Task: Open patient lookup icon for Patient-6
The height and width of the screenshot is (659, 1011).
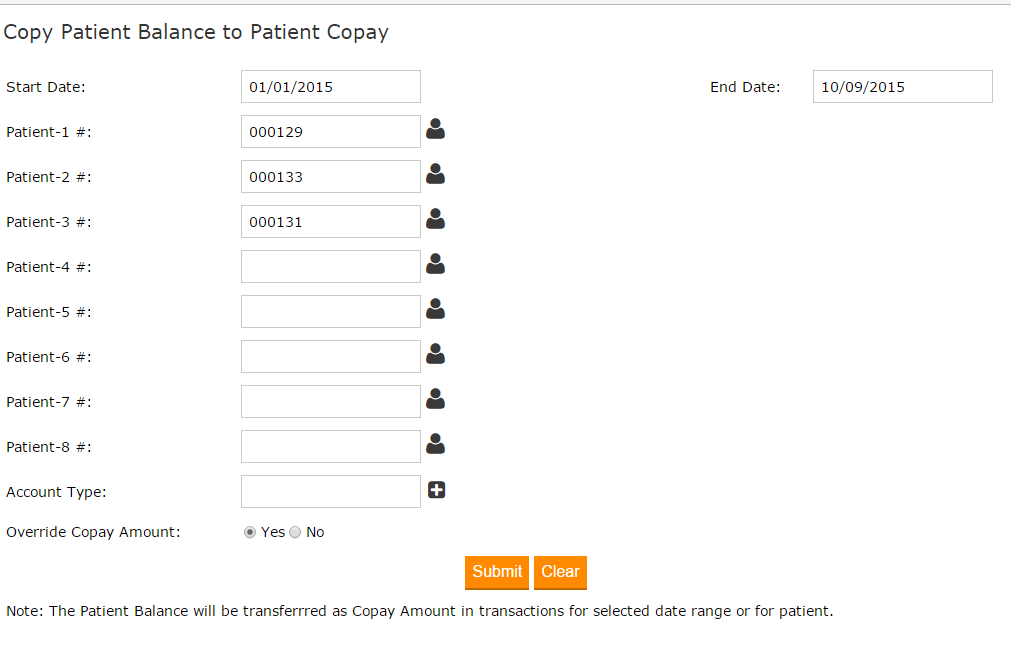Action: [x=435, y=354]
